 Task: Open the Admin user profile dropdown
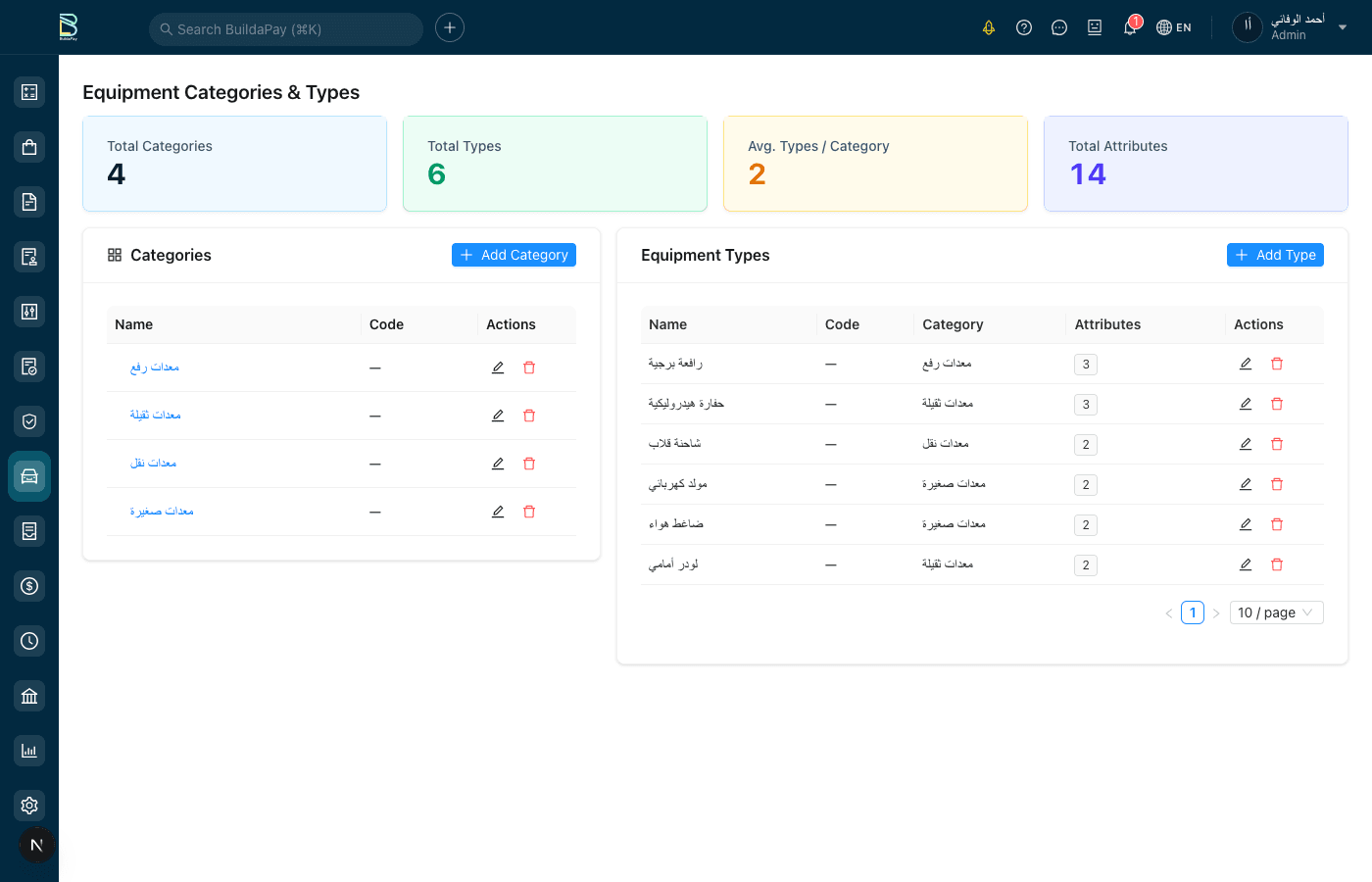[x=1294, y=27]
